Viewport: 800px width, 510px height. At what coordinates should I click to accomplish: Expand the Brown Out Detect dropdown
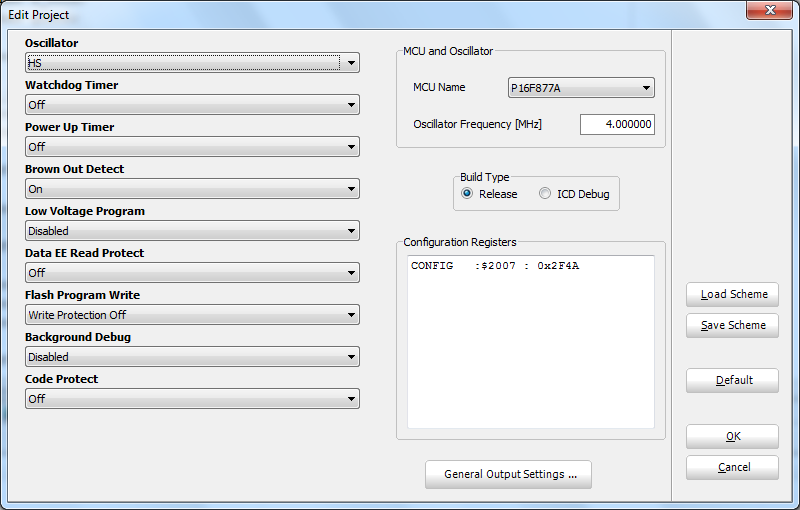[x=192, y=189]
